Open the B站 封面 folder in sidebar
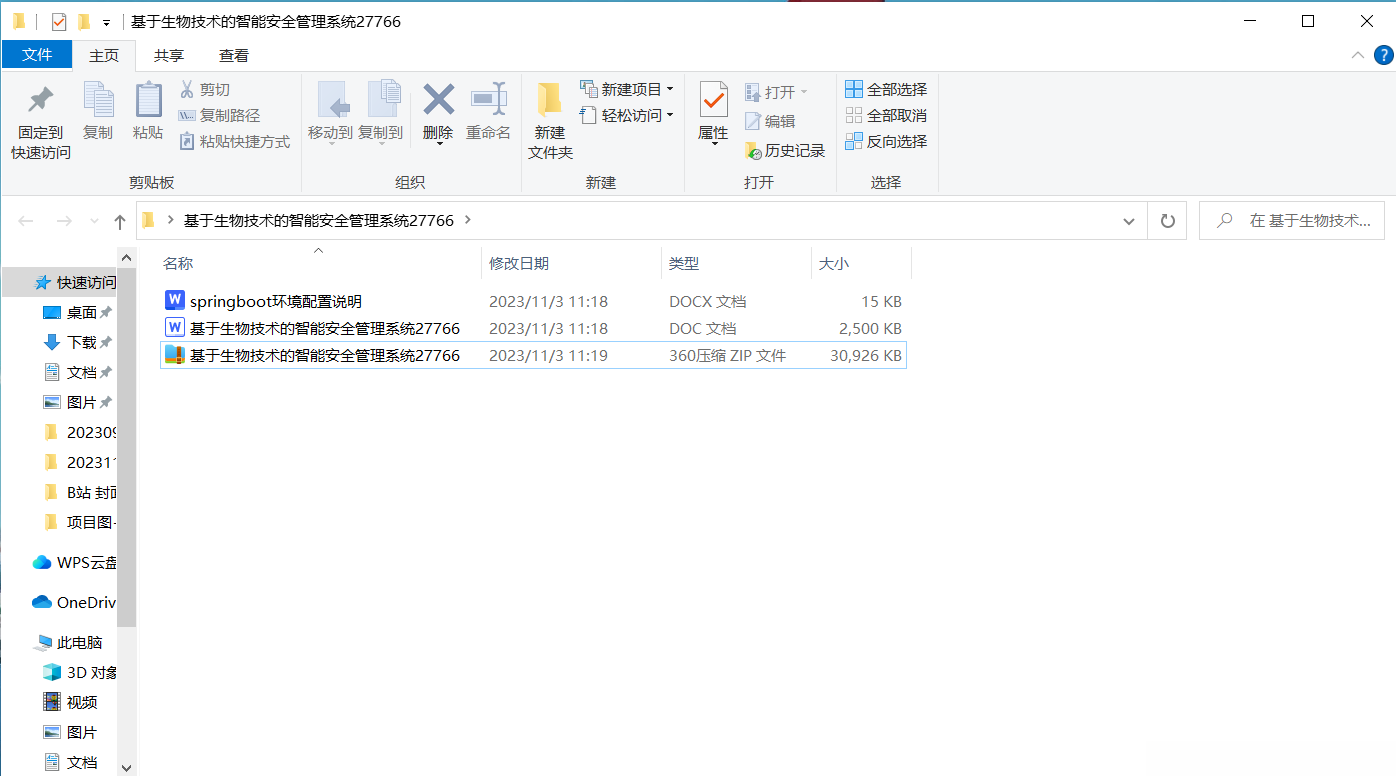Viewport: 1396px width, 776px height. tap(80, 492)
